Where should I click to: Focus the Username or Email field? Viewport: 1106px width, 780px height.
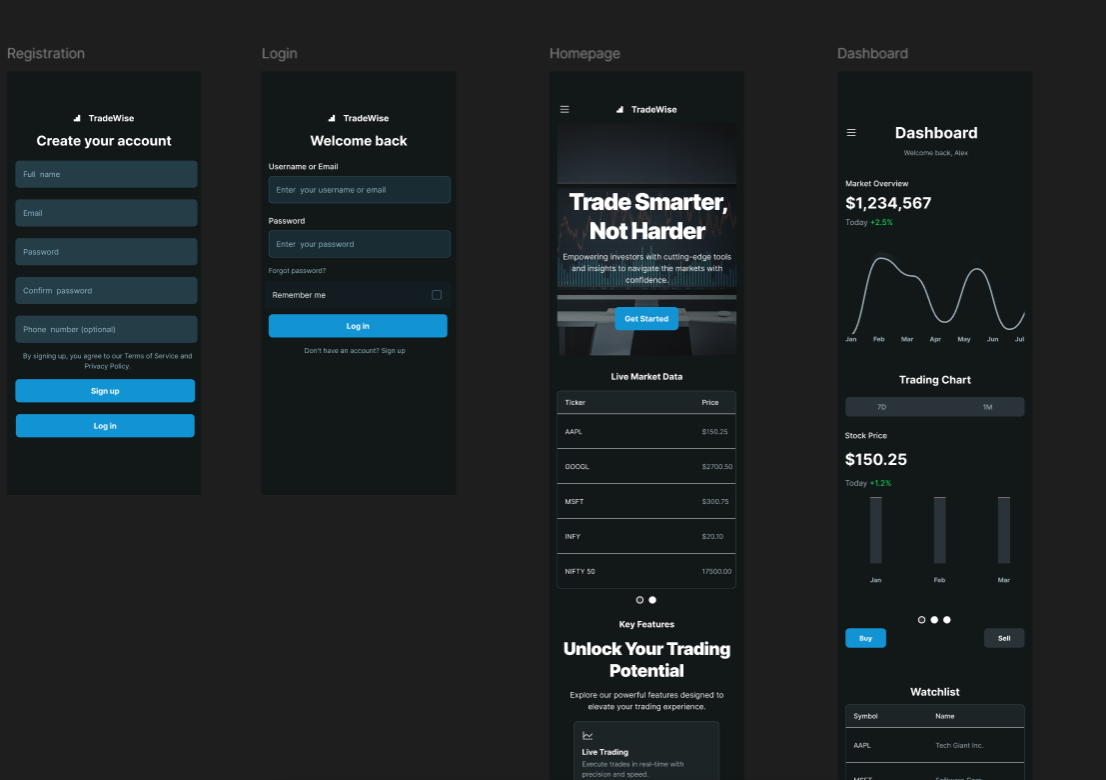359,190
